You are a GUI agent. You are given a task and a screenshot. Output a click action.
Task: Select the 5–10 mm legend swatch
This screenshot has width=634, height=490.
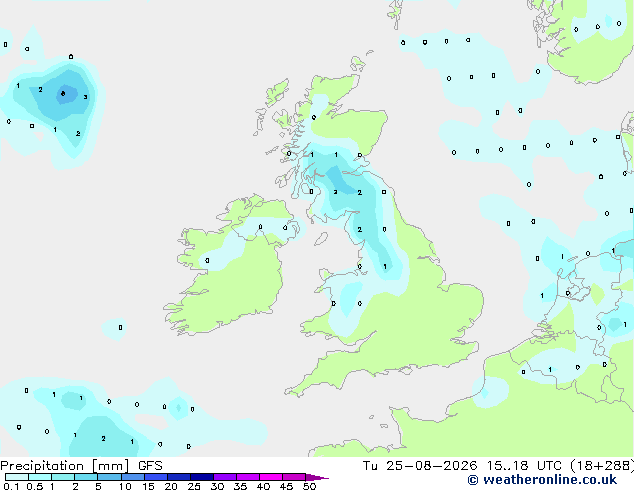tap(109, 477)
